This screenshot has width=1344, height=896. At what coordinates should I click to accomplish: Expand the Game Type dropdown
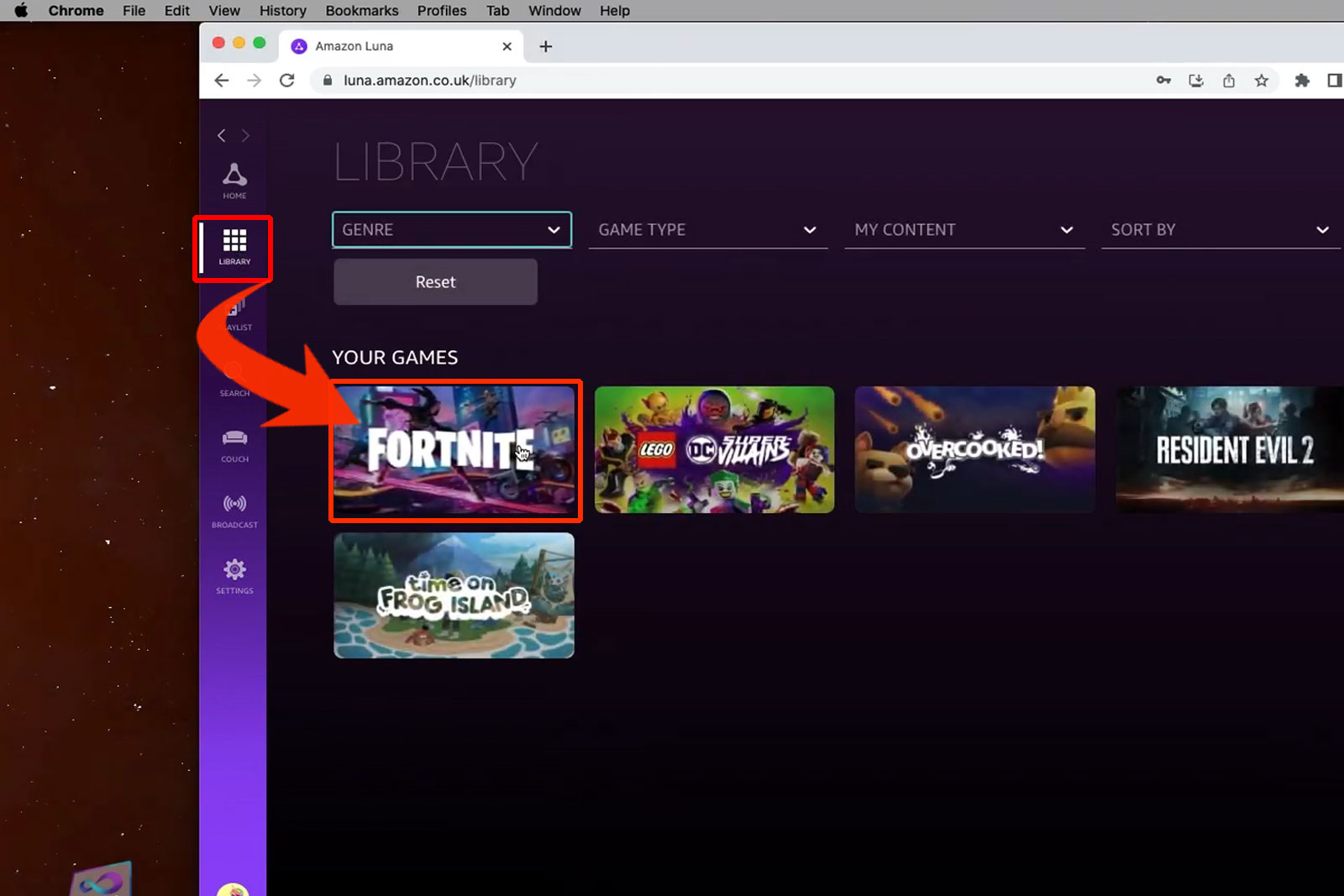click(707, 230)
